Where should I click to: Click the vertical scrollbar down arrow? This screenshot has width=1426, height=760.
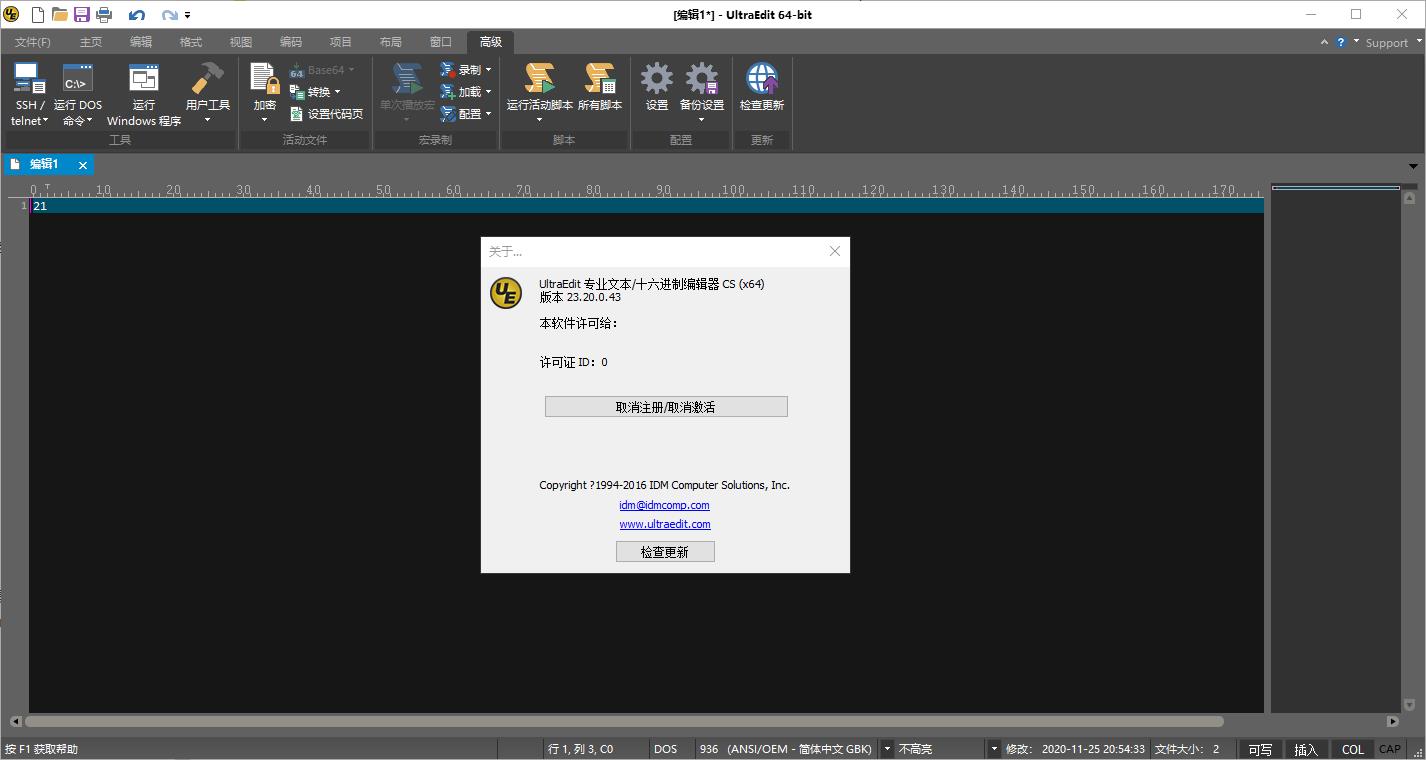[1410, 705]
